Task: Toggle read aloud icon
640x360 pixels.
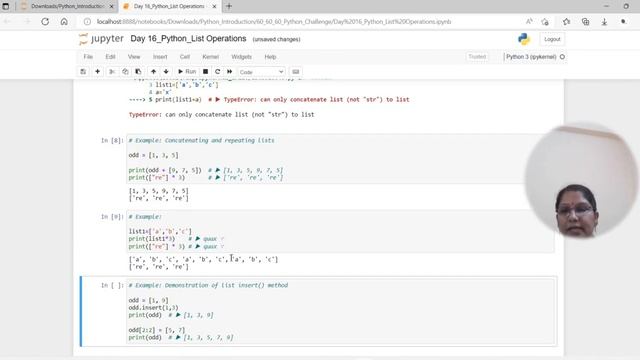Action: point(529,22)
